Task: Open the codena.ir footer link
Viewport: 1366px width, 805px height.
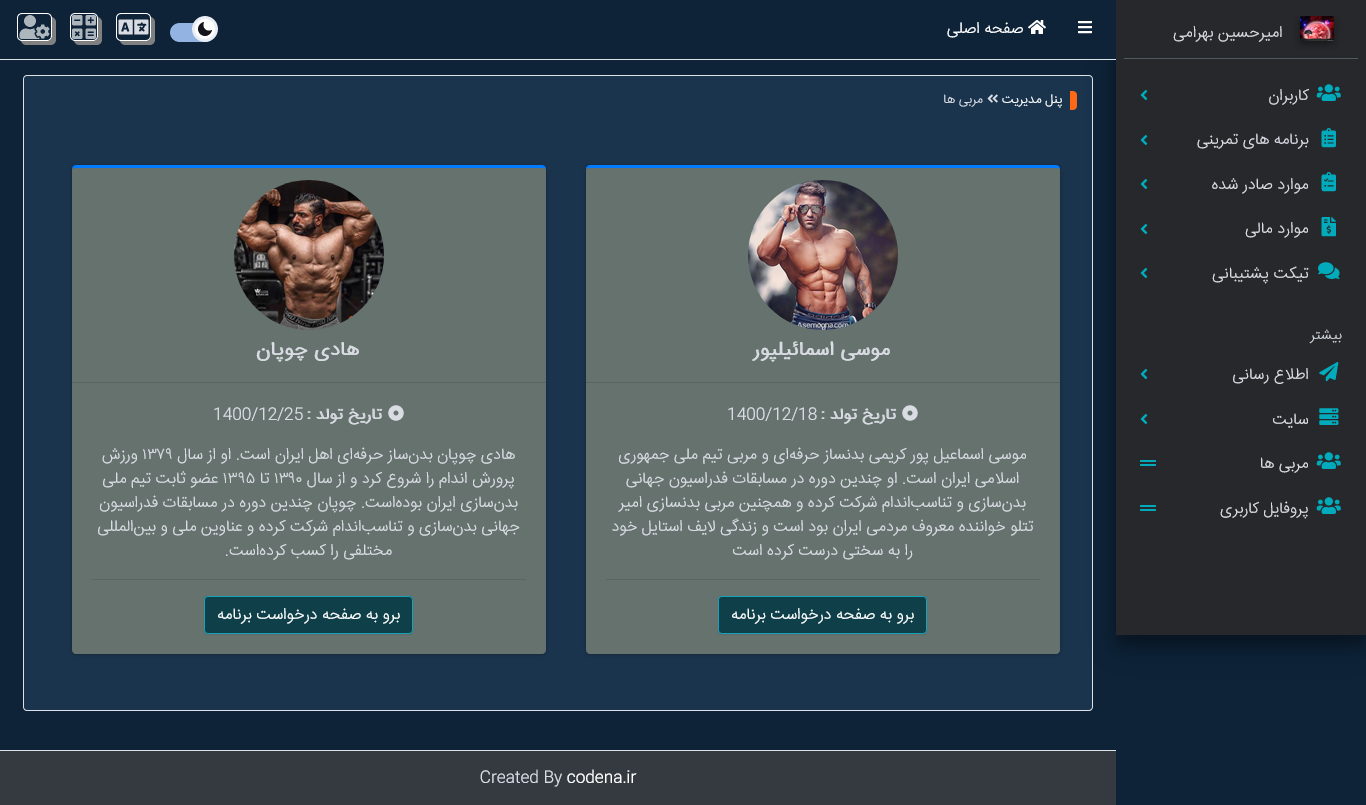Action: coord(601,777)
